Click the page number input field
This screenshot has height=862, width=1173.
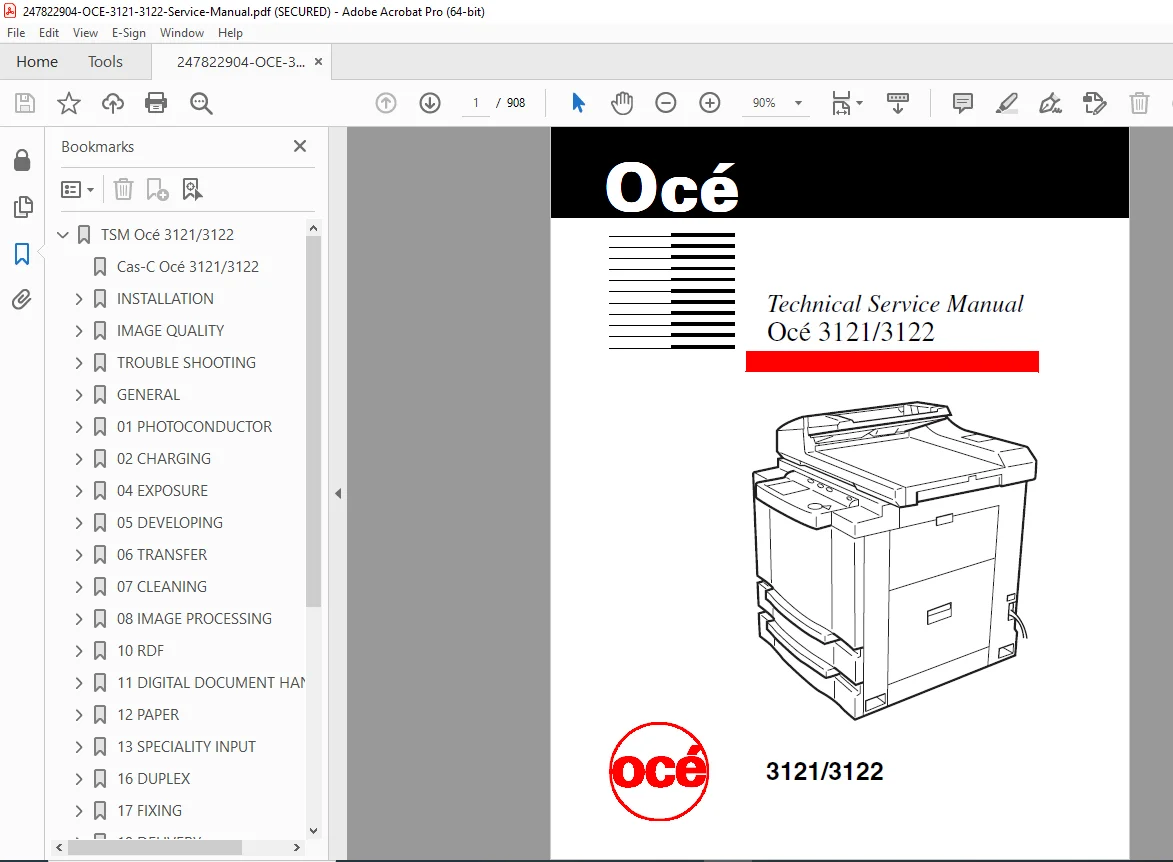tap(476, 103)
